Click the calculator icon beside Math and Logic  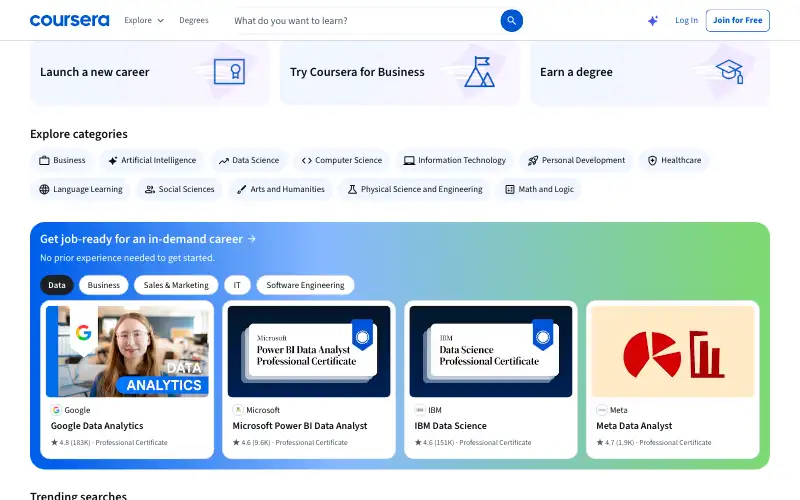tap(510, 189)
